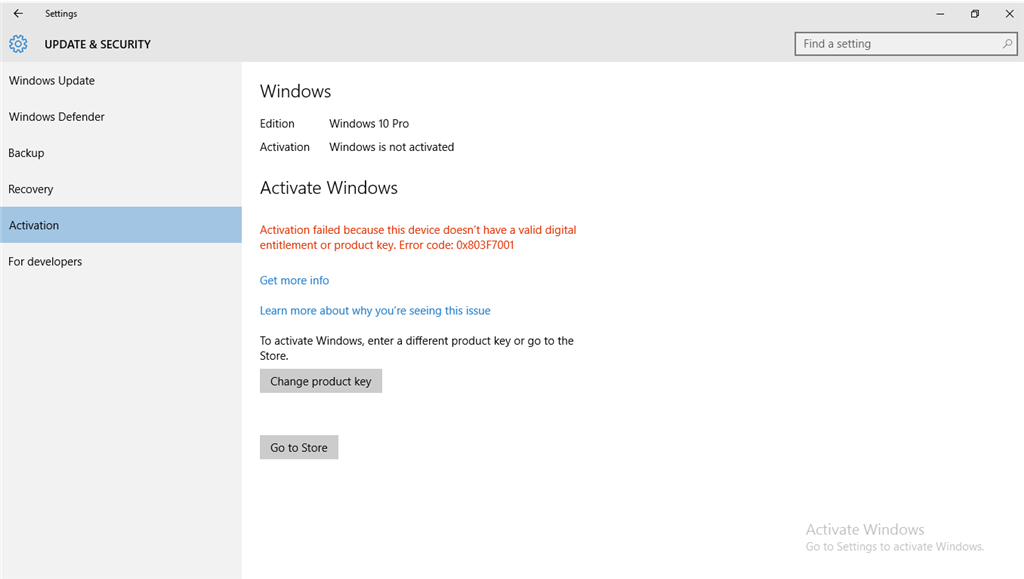Click Change product key button
The width and height of the screenshot is (1024, 579).
click(x=321, y=381)
